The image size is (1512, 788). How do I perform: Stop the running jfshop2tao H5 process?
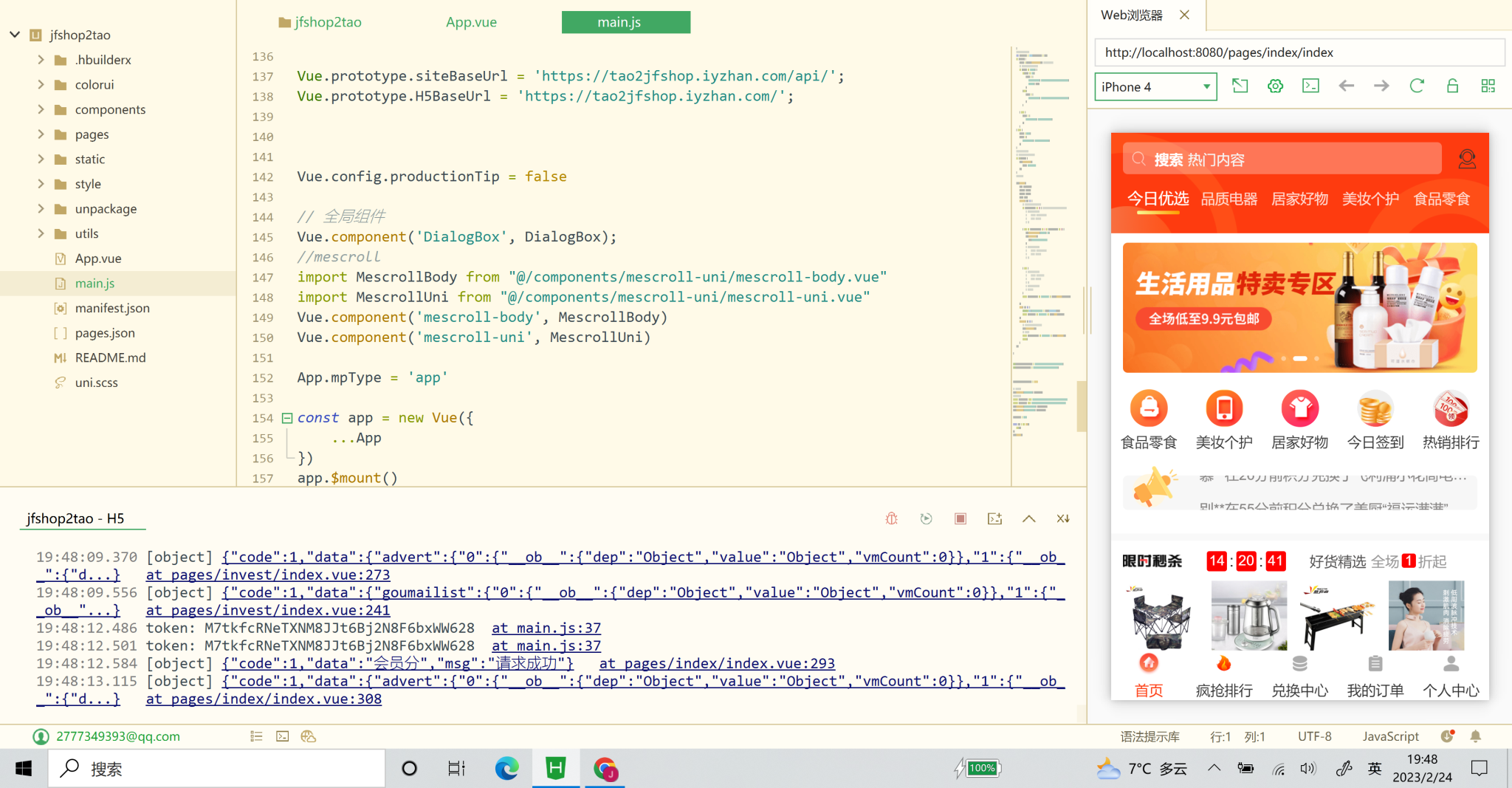[960, 518]
